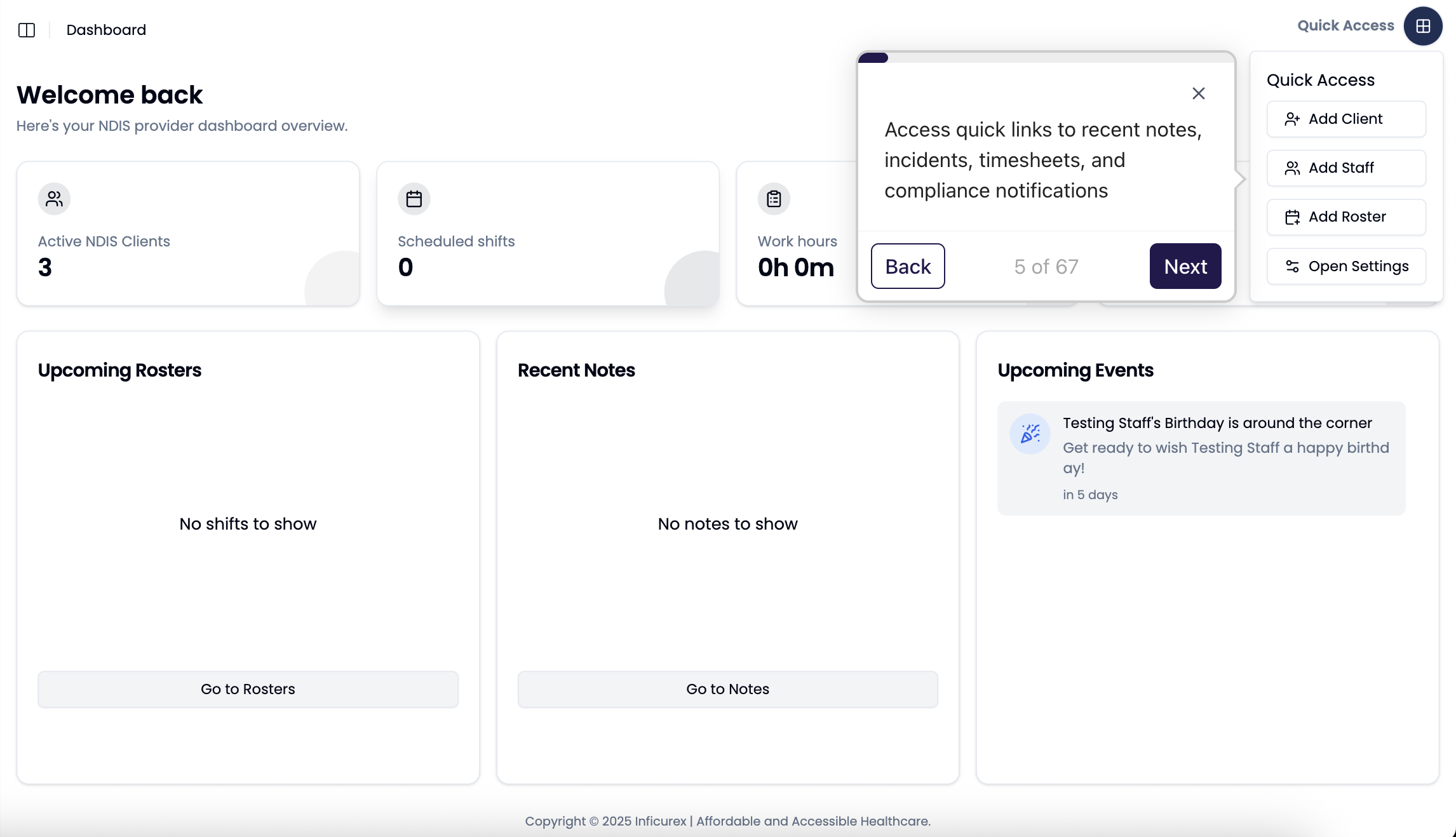
Task: Click the Scheduled shifts calendar icon
Action: point(414,199)
